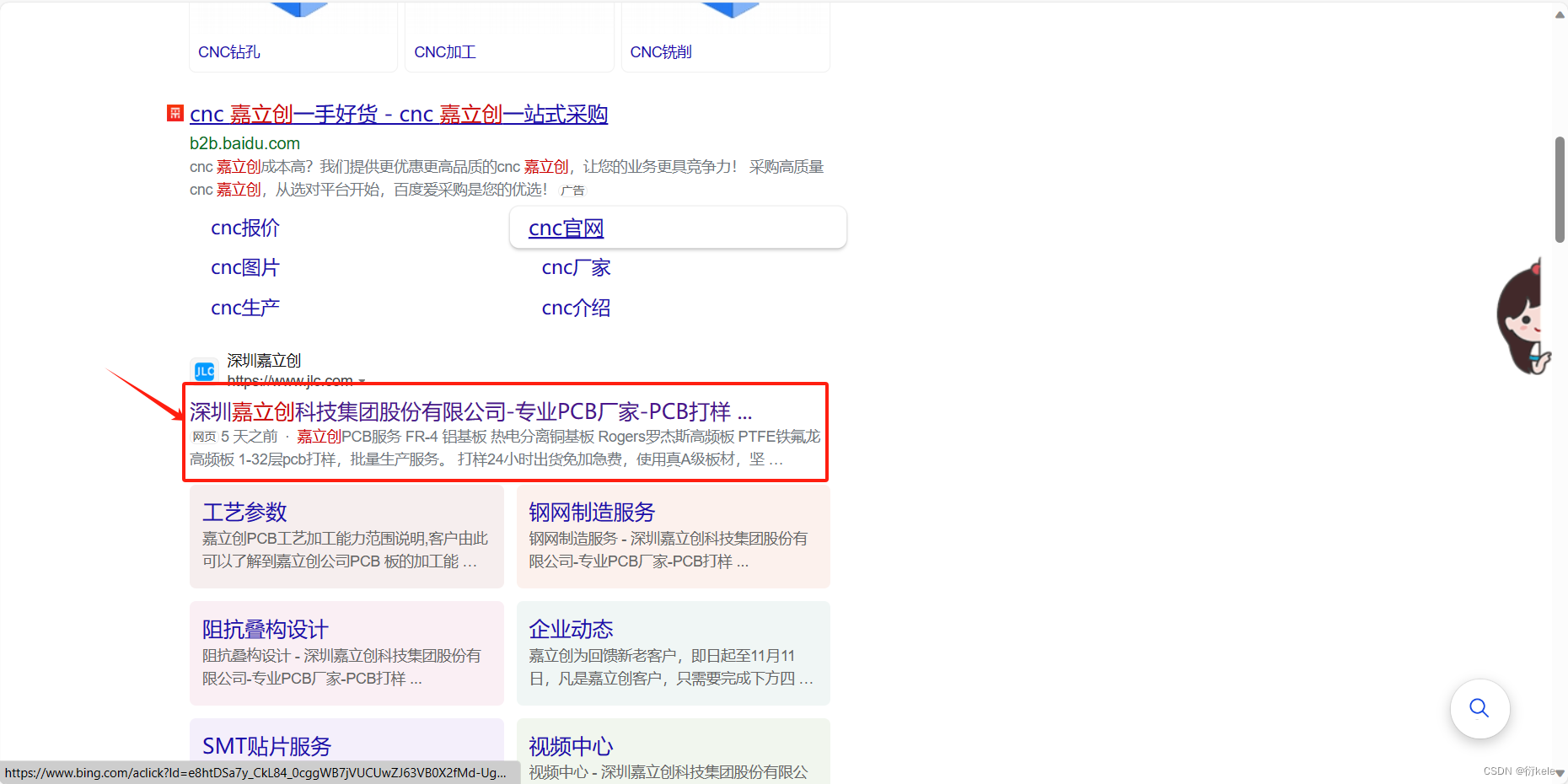Viewport: 1568px width, 784px height.
Task: Select the cnc报价 sub-link
Action: (245, 228)
